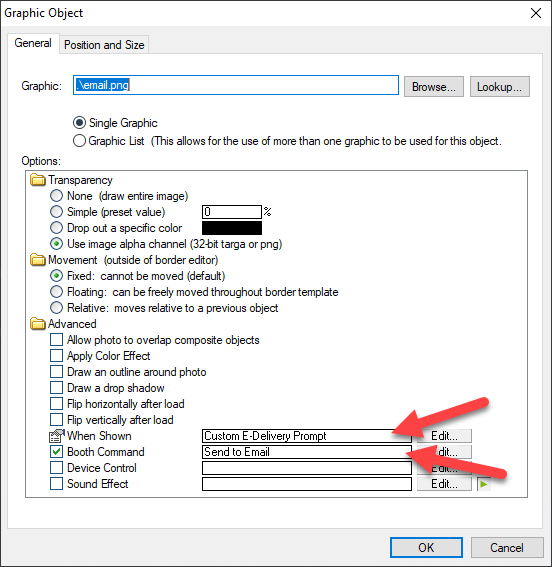
Task: Click the Advanced folder icon
Action: (x=38, y=324)
